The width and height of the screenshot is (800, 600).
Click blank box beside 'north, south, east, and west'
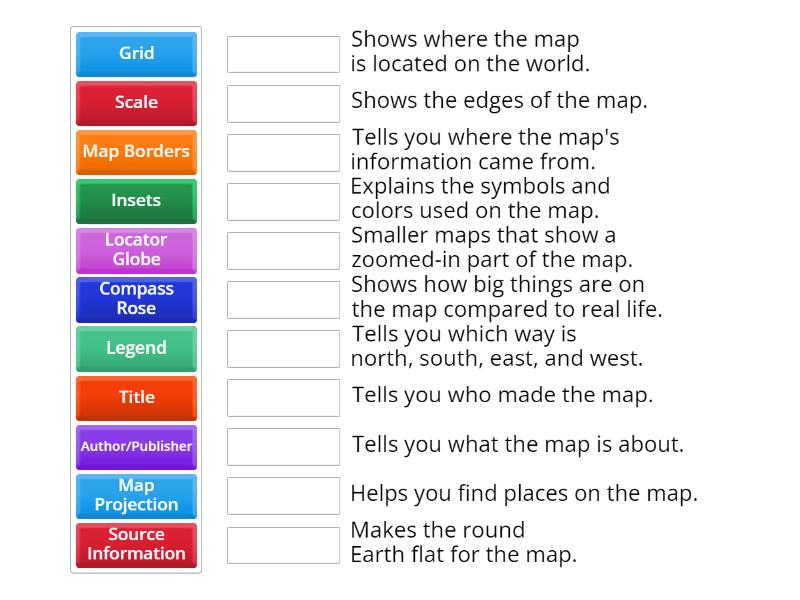(x=283, y=348)
